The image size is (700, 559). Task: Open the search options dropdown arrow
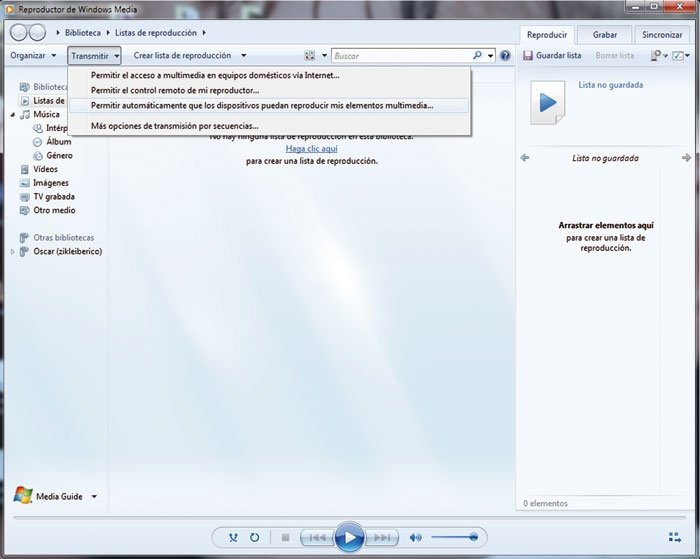click(x=490, y=56)
